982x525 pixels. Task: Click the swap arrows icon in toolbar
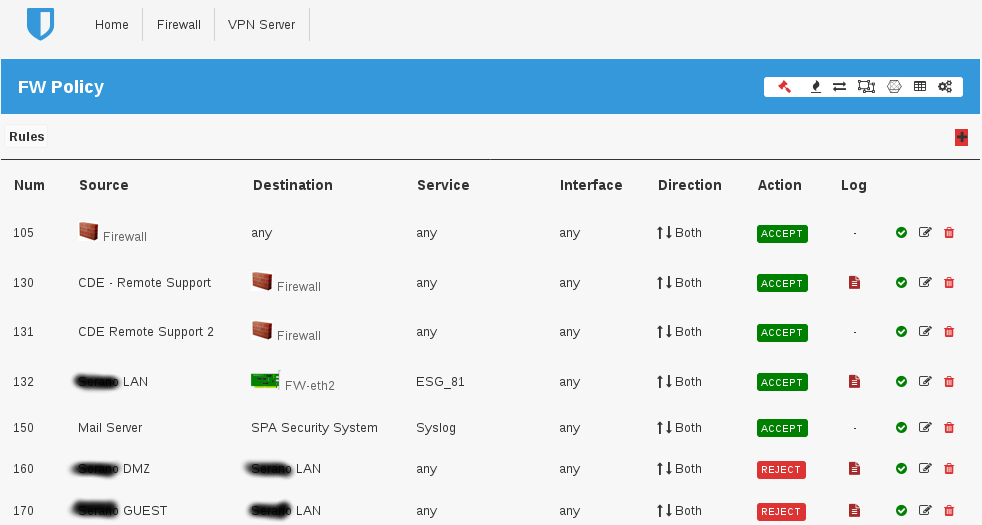(x=840, y=87)
